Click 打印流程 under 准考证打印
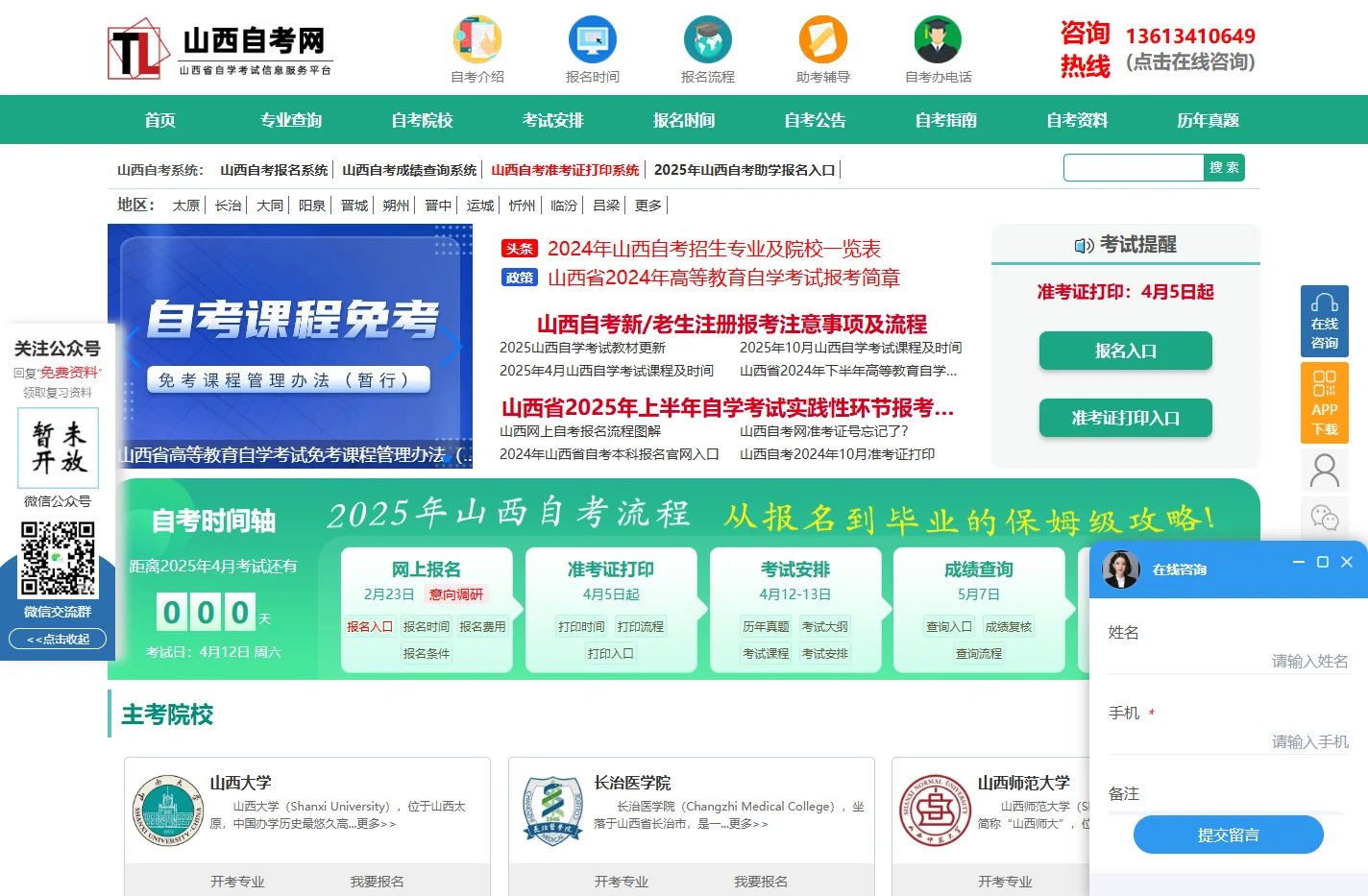The width and height of the screenshot is (1368, 896). pyautogui.click(x=641, y=626)
